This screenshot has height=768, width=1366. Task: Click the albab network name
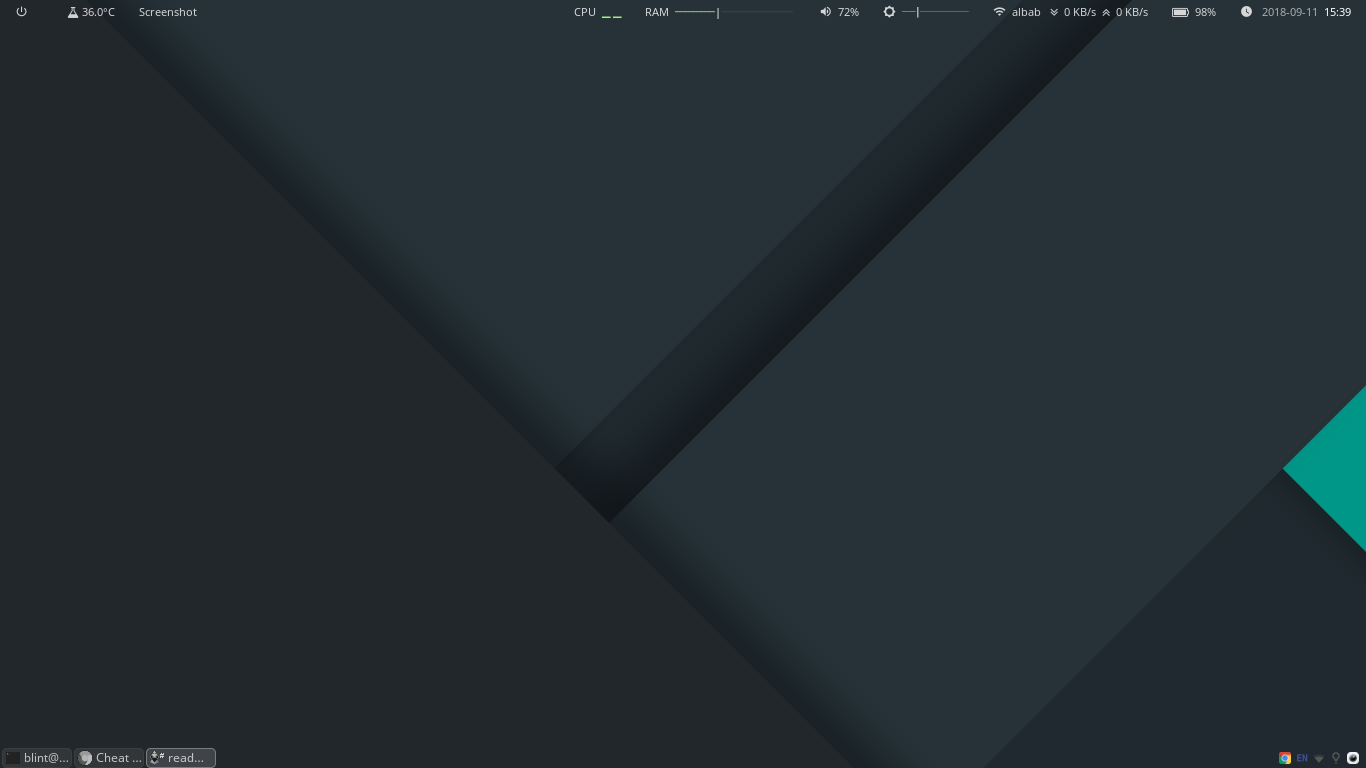[1026, 12]
